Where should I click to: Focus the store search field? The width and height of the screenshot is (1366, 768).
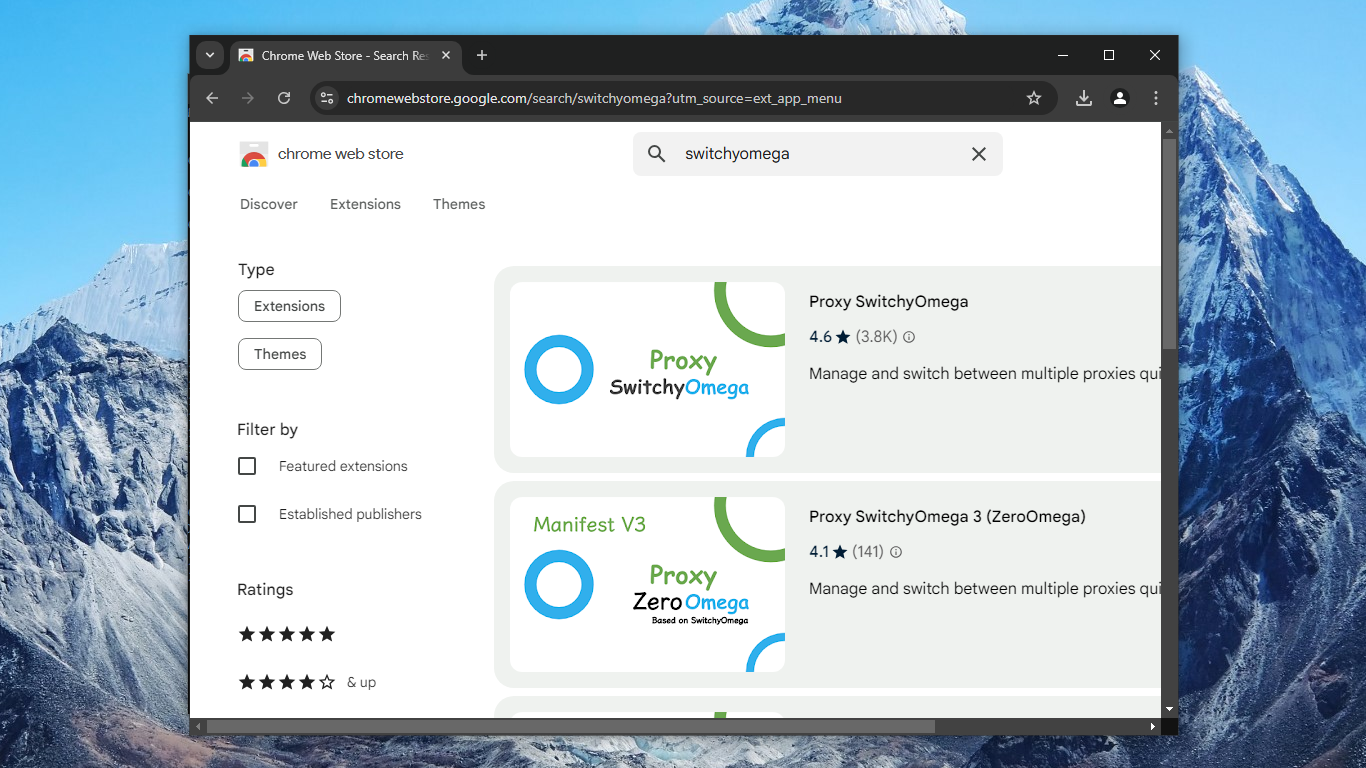(818, 154)
